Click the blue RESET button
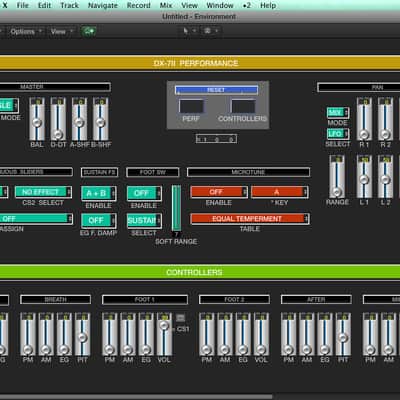Screen dimensions: 400x400 coord(216,90)
